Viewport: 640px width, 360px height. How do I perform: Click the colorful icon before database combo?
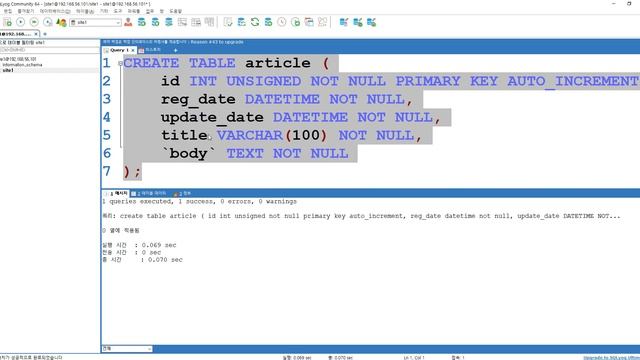[61, 22]
